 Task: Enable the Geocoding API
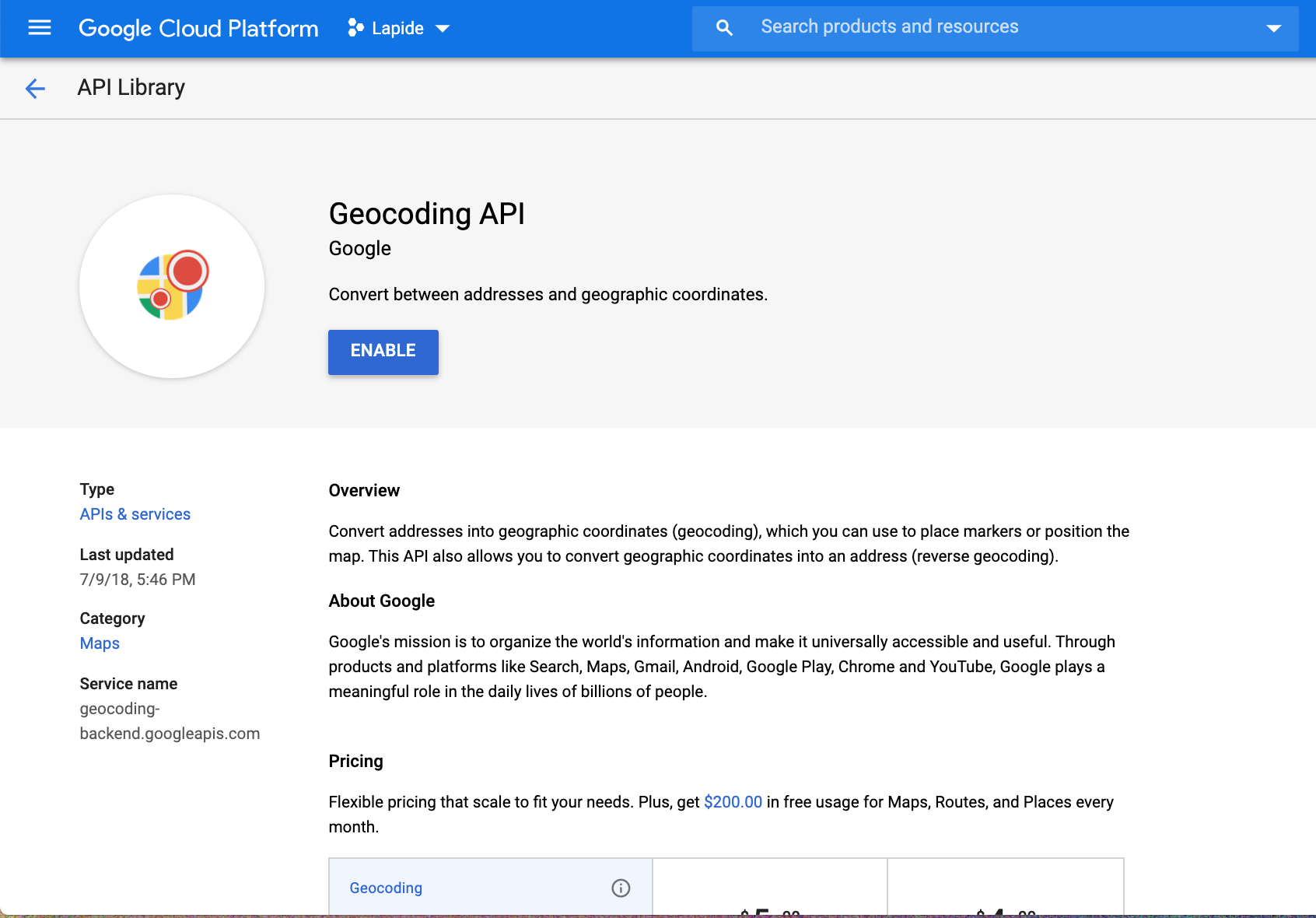click(383, 352)
